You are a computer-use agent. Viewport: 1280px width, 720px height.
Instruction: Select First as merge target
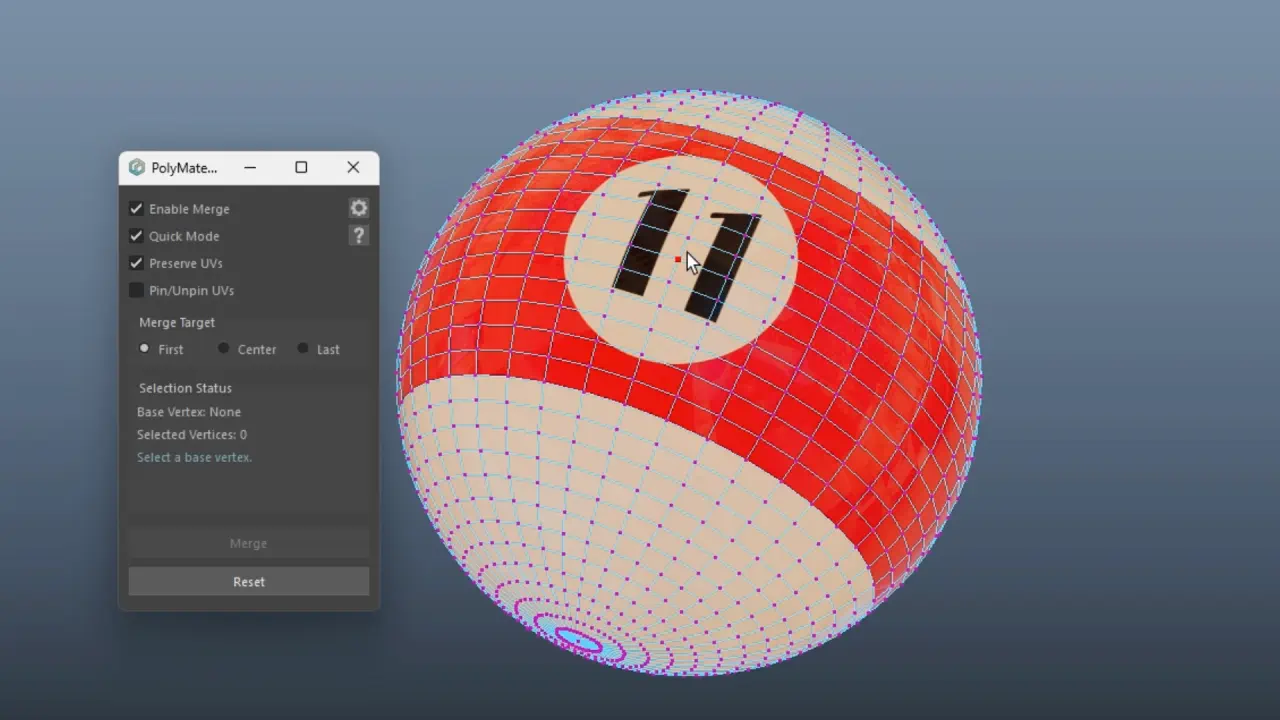145,349
